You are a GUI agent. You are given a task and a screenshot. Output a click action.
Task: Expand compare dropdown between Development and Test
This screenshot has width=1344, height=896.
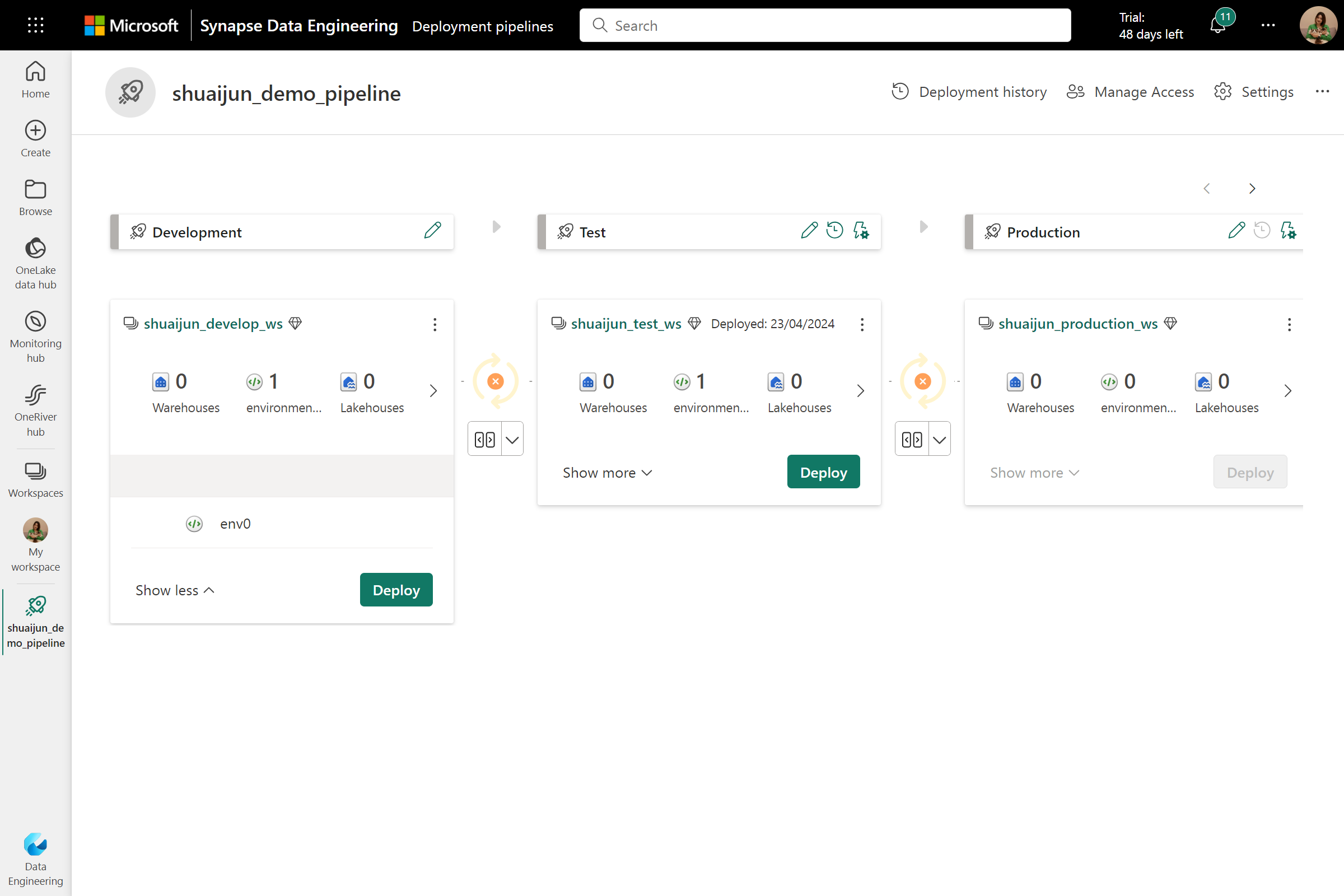point(512,439)
